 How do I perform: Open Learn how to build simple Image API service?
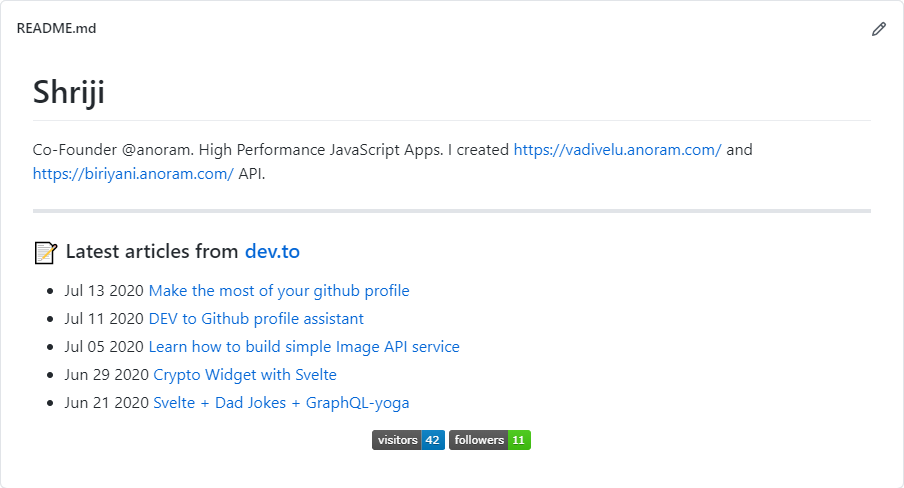pos(304,347)
